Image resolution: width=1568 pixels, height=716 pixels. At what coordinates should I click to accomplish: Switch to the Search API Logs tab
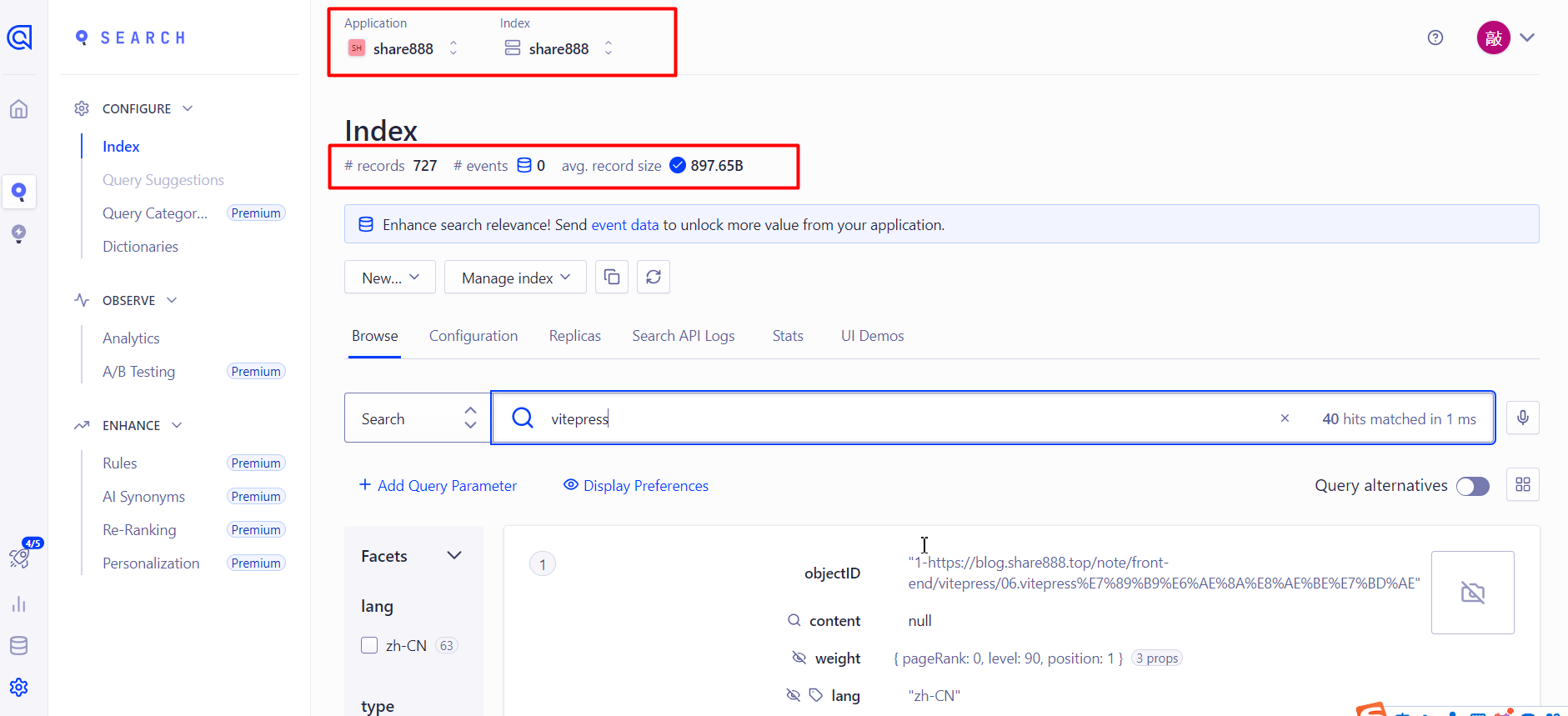coord(684,336)
